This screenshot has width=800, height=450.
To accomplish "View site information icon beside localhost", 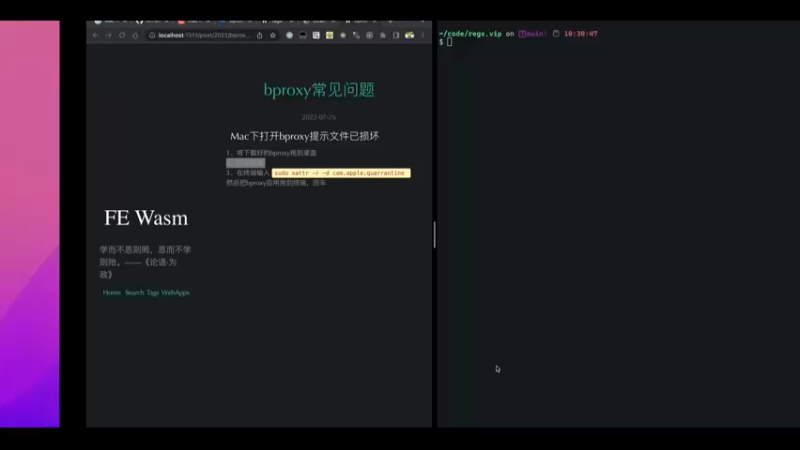I will 152,35.
